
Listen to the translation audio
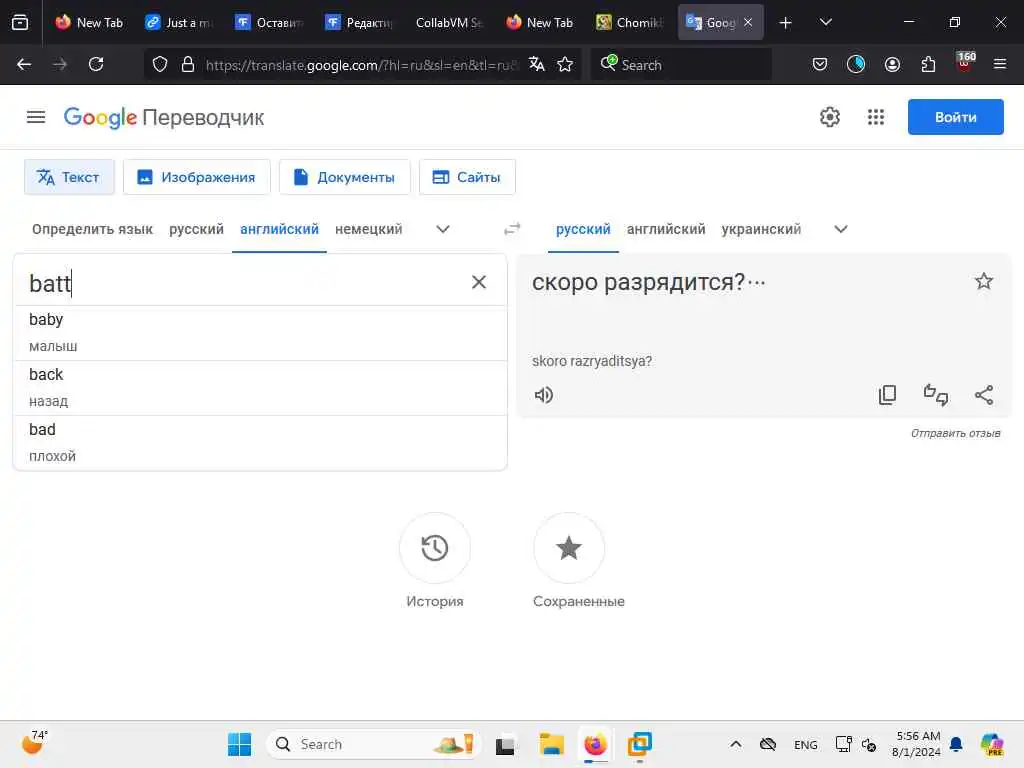click(543, 395)
